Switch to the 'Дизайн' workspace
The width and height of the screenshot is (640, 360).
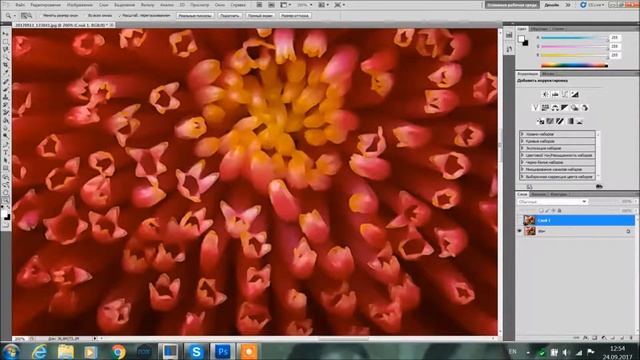[x=551, y=5]
